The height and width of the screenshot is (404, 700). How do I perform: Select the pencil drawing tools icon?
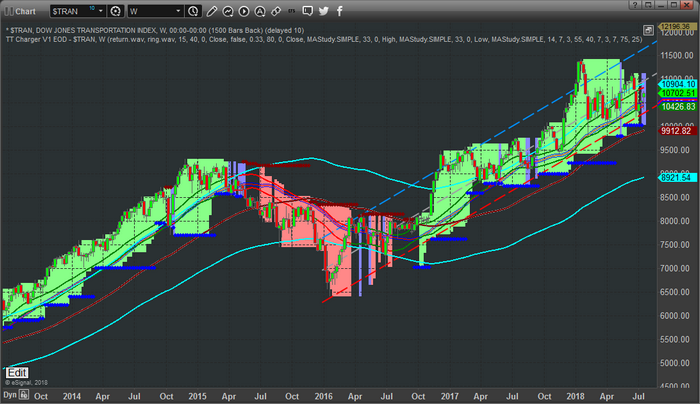point(212,11)
